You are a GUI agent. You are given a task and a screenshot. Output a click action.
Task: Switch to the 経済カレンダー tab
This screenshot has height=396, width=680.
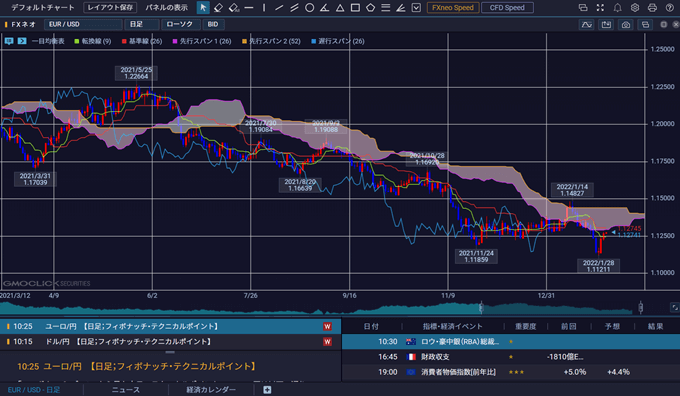pyautogui.click(x=211, y=389)
